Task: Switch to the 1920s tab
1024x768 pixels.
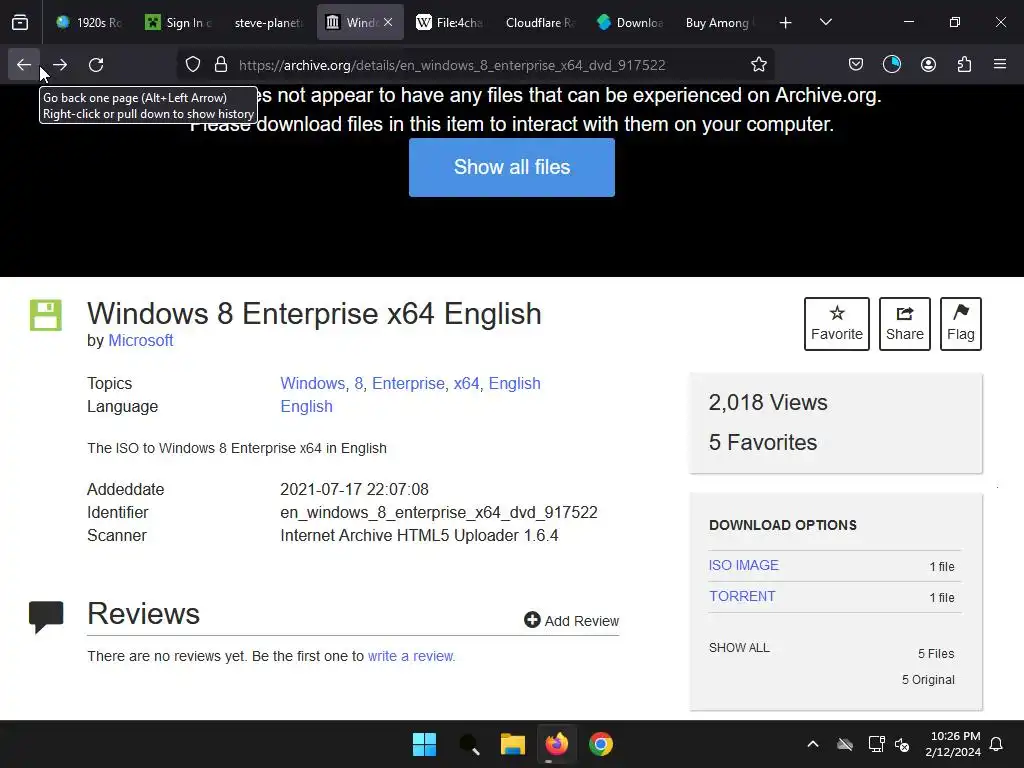Action: pos(89,23)
